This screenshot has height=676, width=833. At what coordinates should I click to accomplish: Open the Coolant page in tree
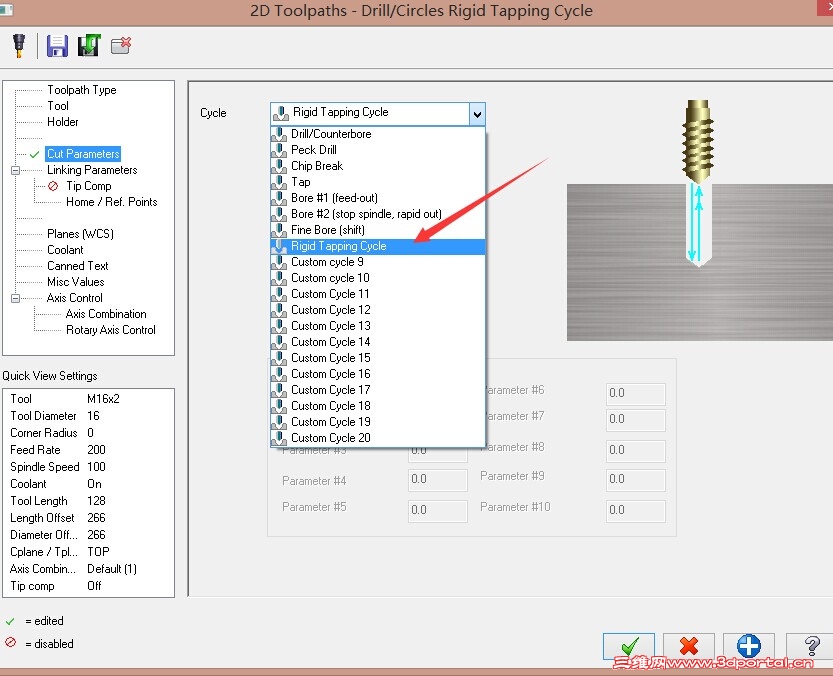tap(65, 250)
